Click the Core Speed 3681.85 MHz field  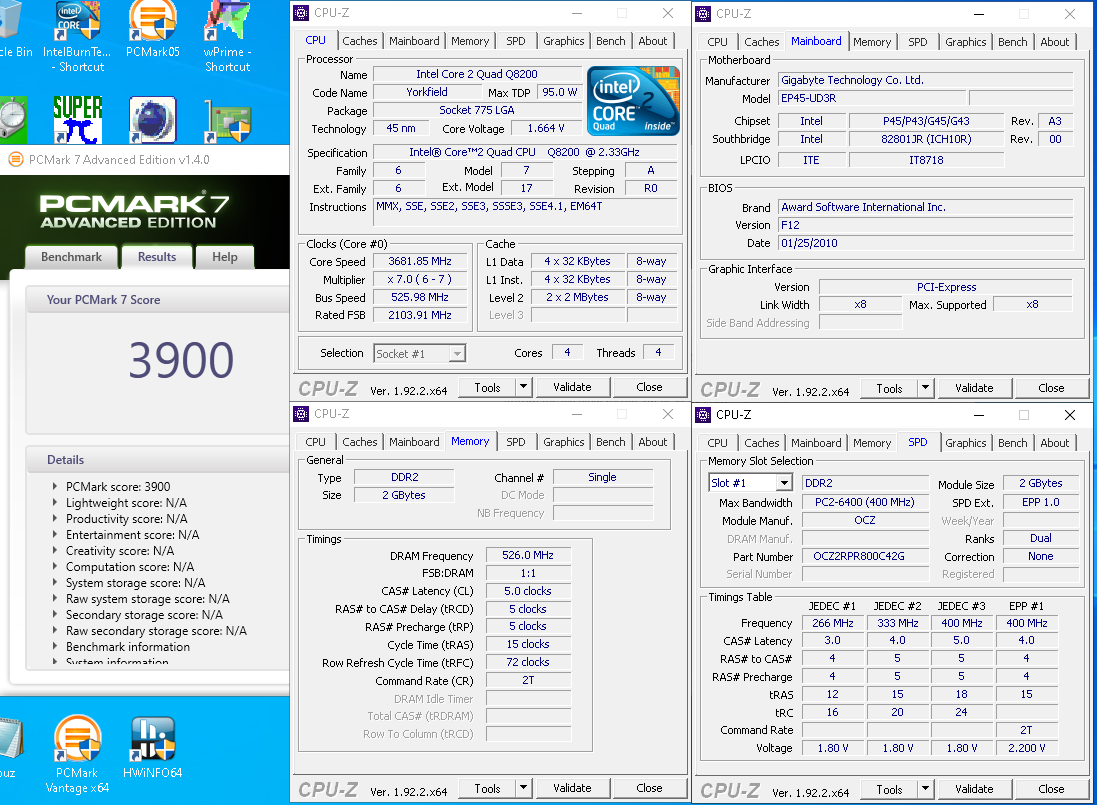[420, 261]
